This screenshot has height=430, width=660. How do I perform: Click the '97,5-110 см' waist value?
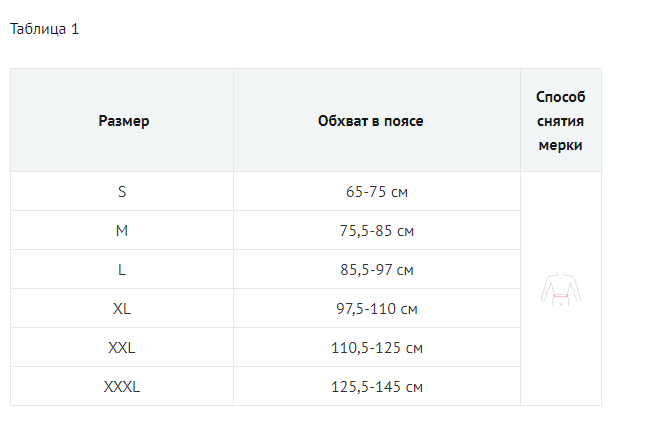tap(377, 308)
